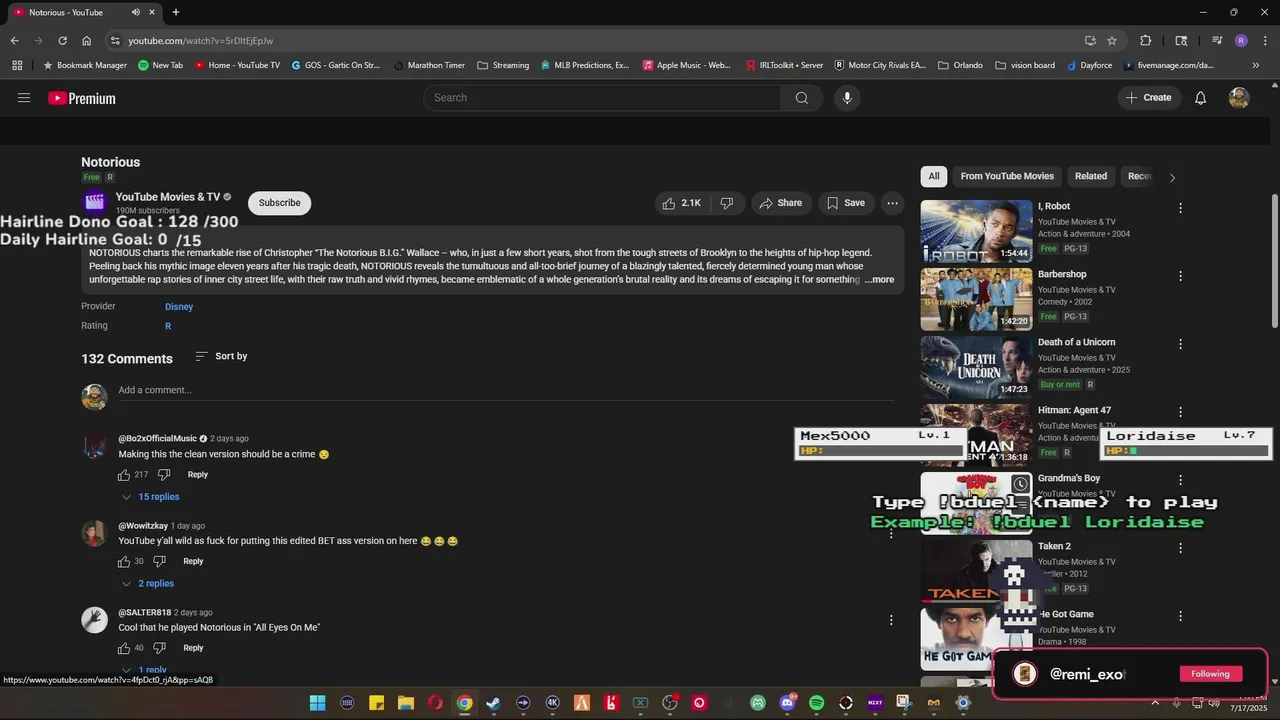Go to YouTube Premium home logo
The width and height of the screenshot is (1280, 720).
82,98
